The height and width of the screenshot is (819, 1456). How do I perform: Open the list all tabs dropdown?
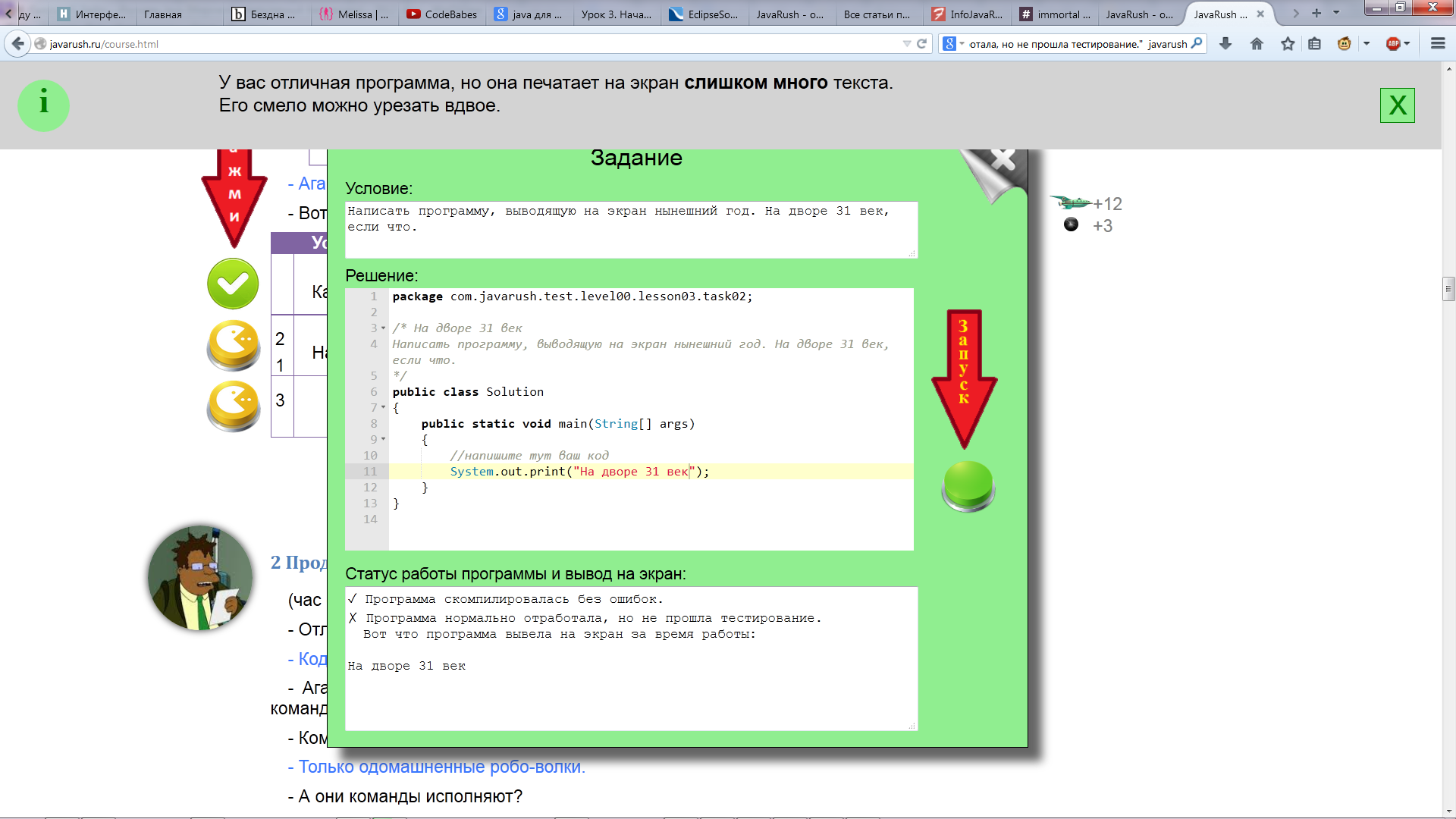[1336, 13]
